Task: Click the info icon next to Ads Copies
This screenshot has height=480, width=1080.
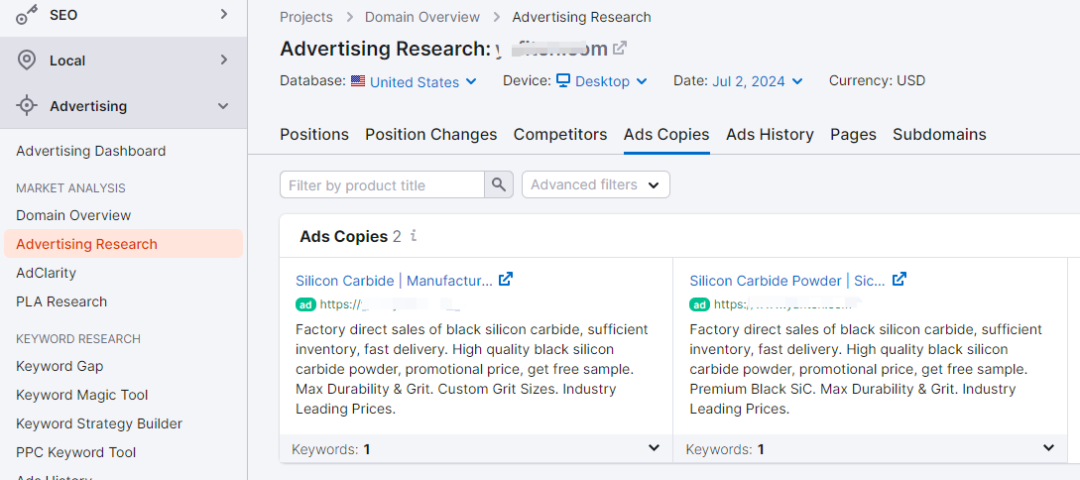Action: click(414, 237)
